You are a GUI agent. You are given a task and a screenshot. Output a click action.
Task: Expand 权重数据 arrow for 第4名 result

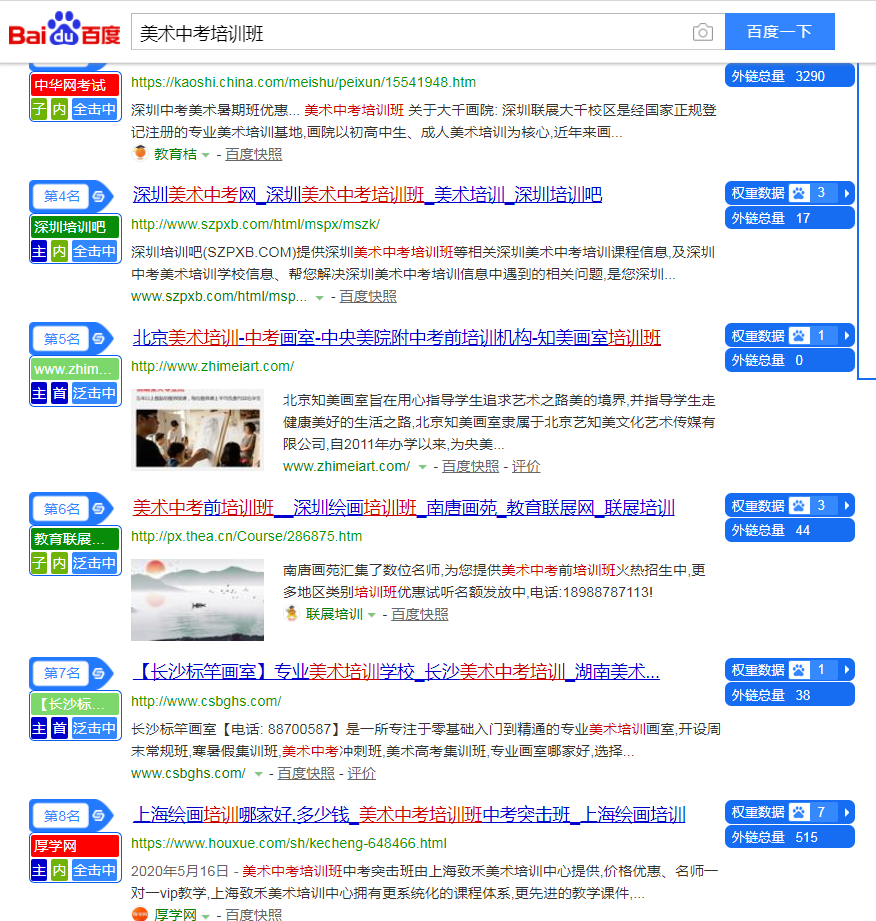847,193
